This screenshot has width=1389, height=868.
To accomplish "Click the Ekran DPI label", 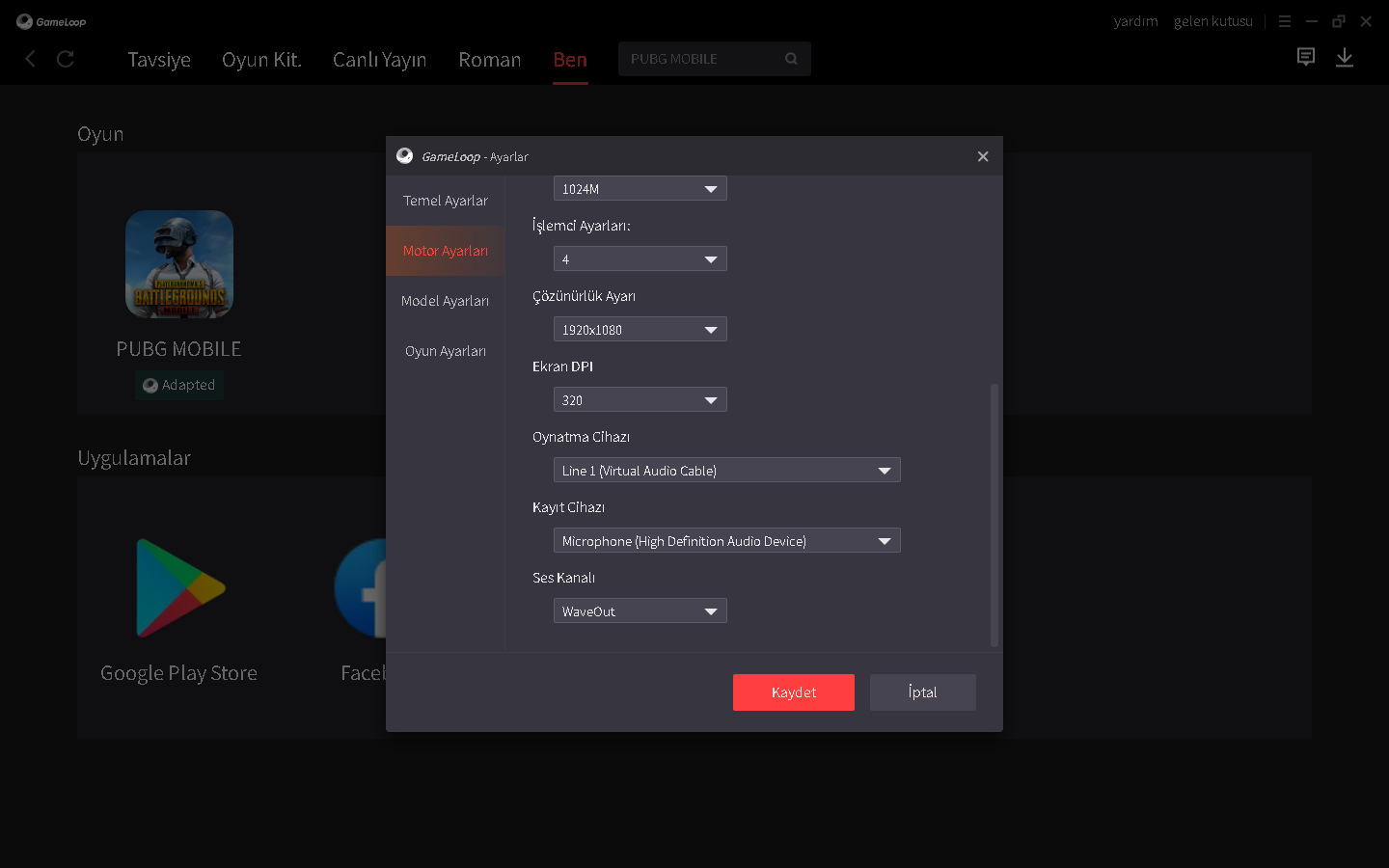I will point(563,366).
